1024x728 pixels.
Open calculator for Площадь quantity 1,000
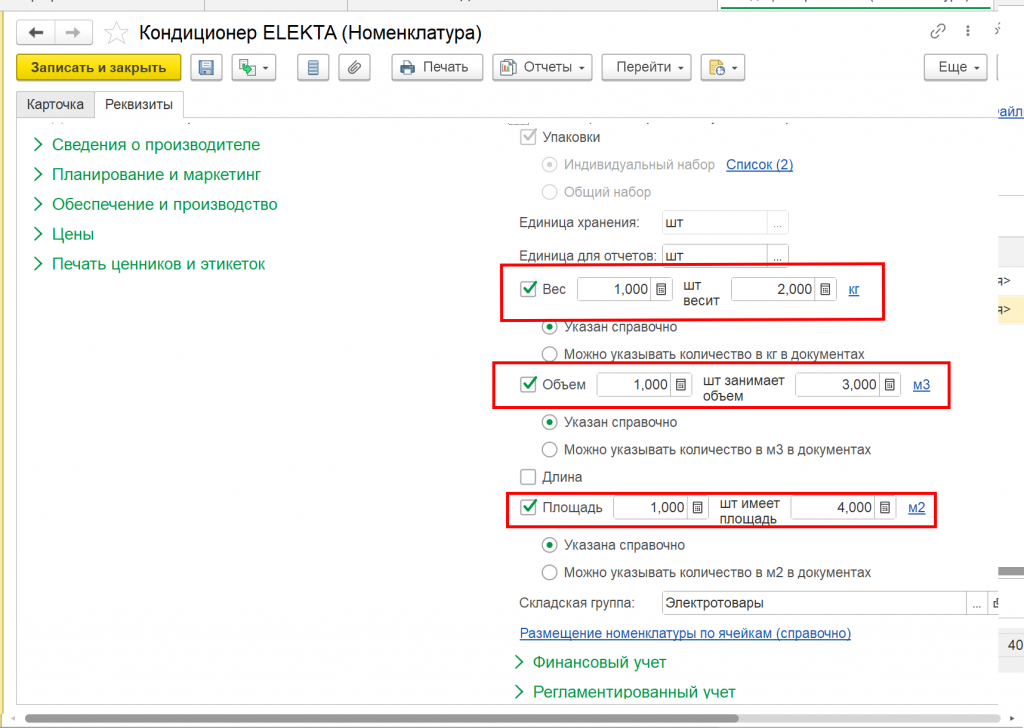click(x=697, y=507)
